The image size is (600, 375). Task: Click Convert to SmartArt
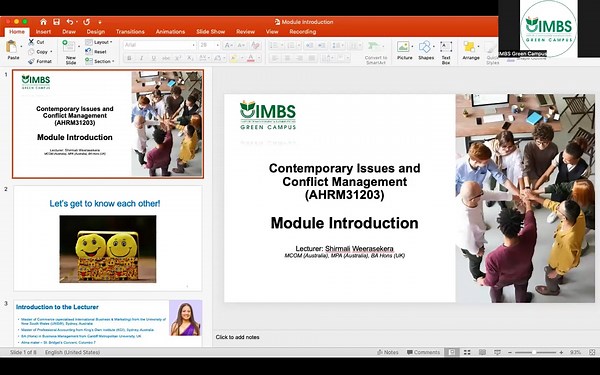pyautogui.click(x=376, y=52)
